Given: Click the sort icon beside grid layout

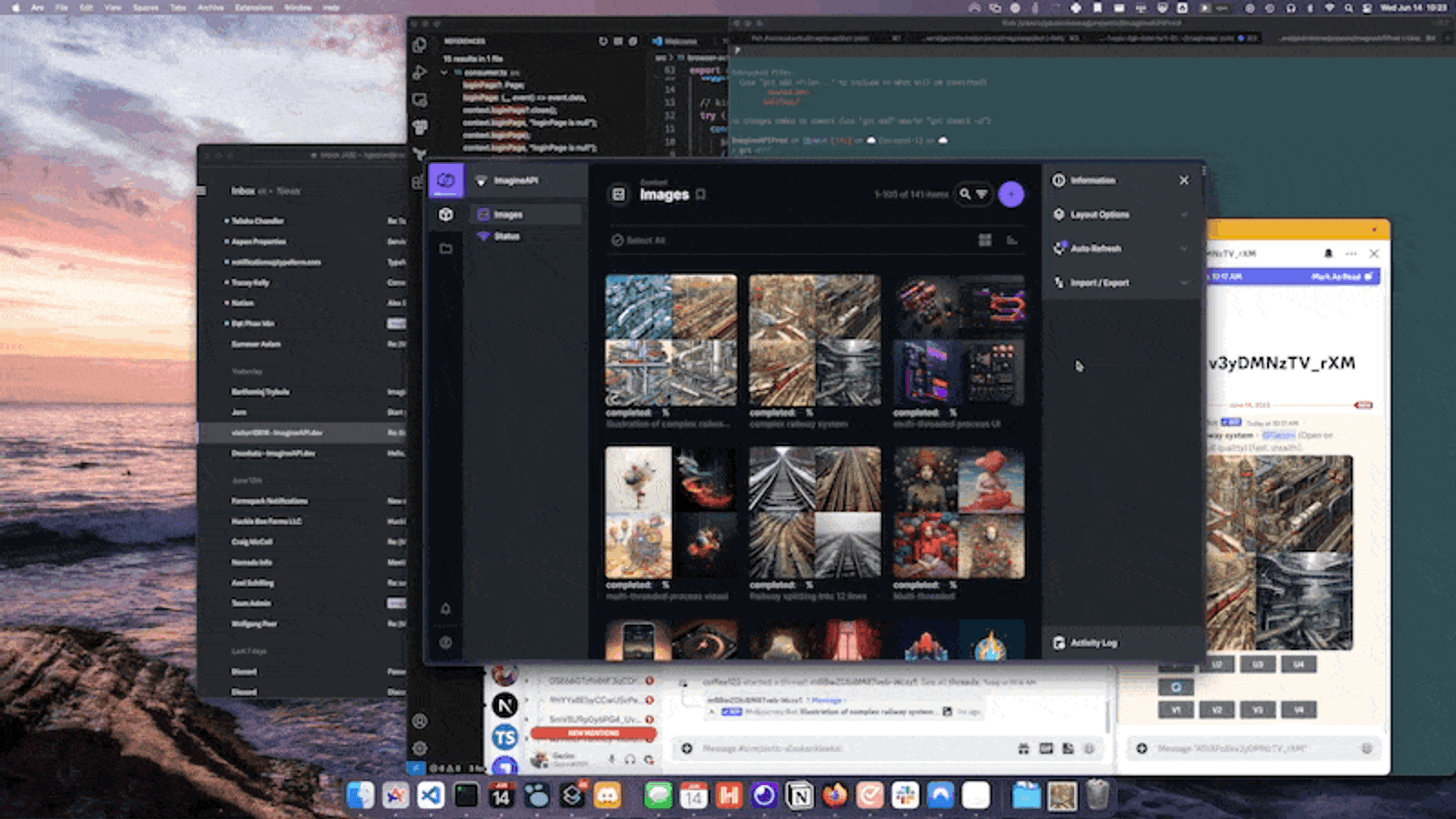Looking at the screenshot, I should coord(1012,240).
